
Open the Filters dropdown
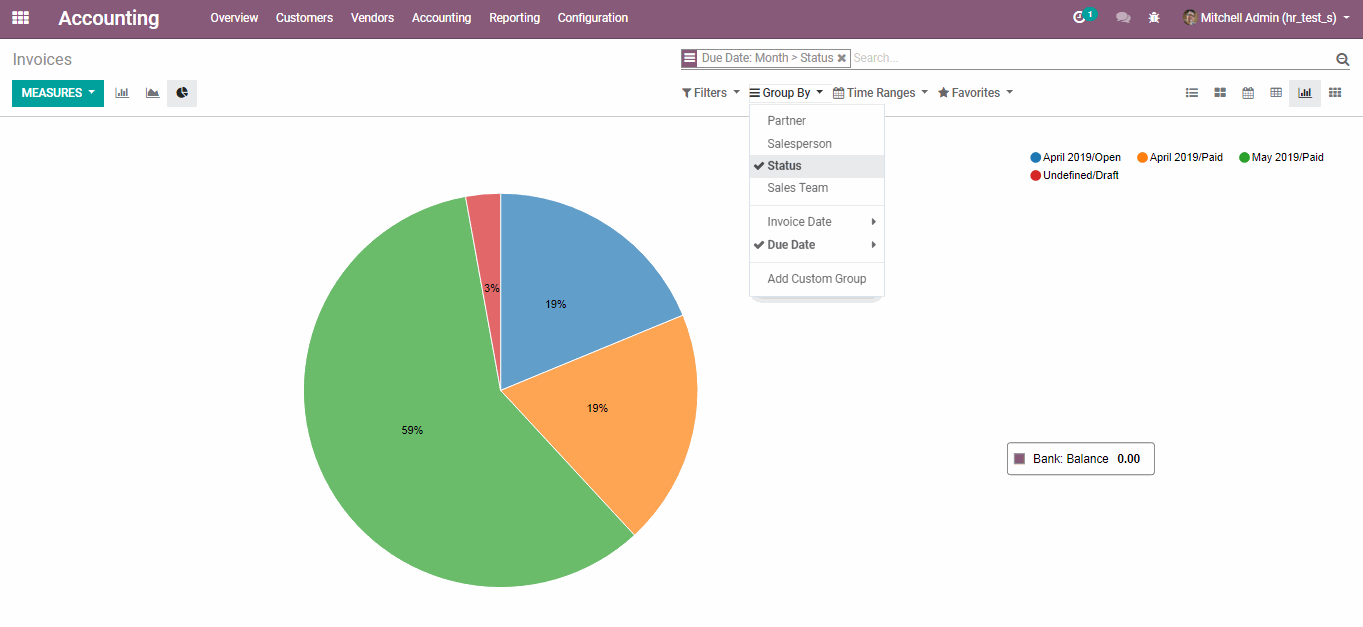tap(711, 93)
